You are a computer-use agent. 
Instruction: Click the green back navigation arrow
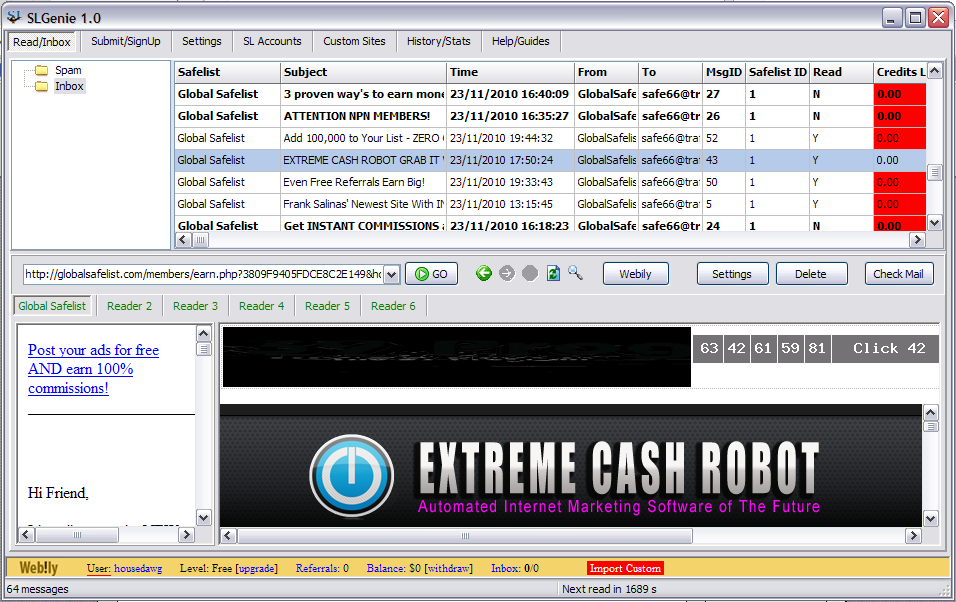tap(483, 273)
